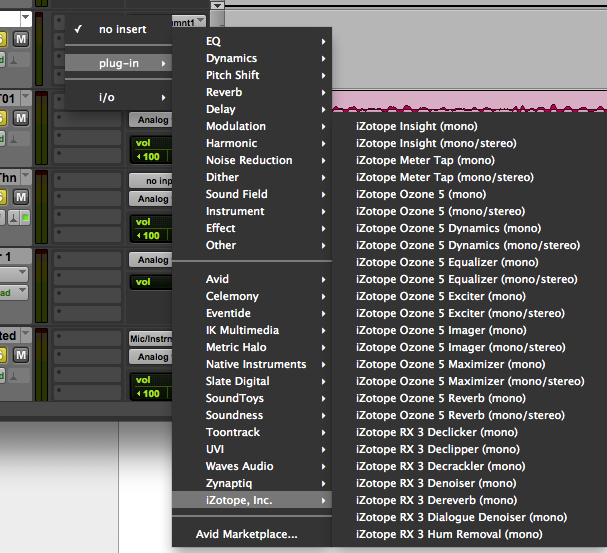Select 'no insert' in the insert menu

[118, 29]
